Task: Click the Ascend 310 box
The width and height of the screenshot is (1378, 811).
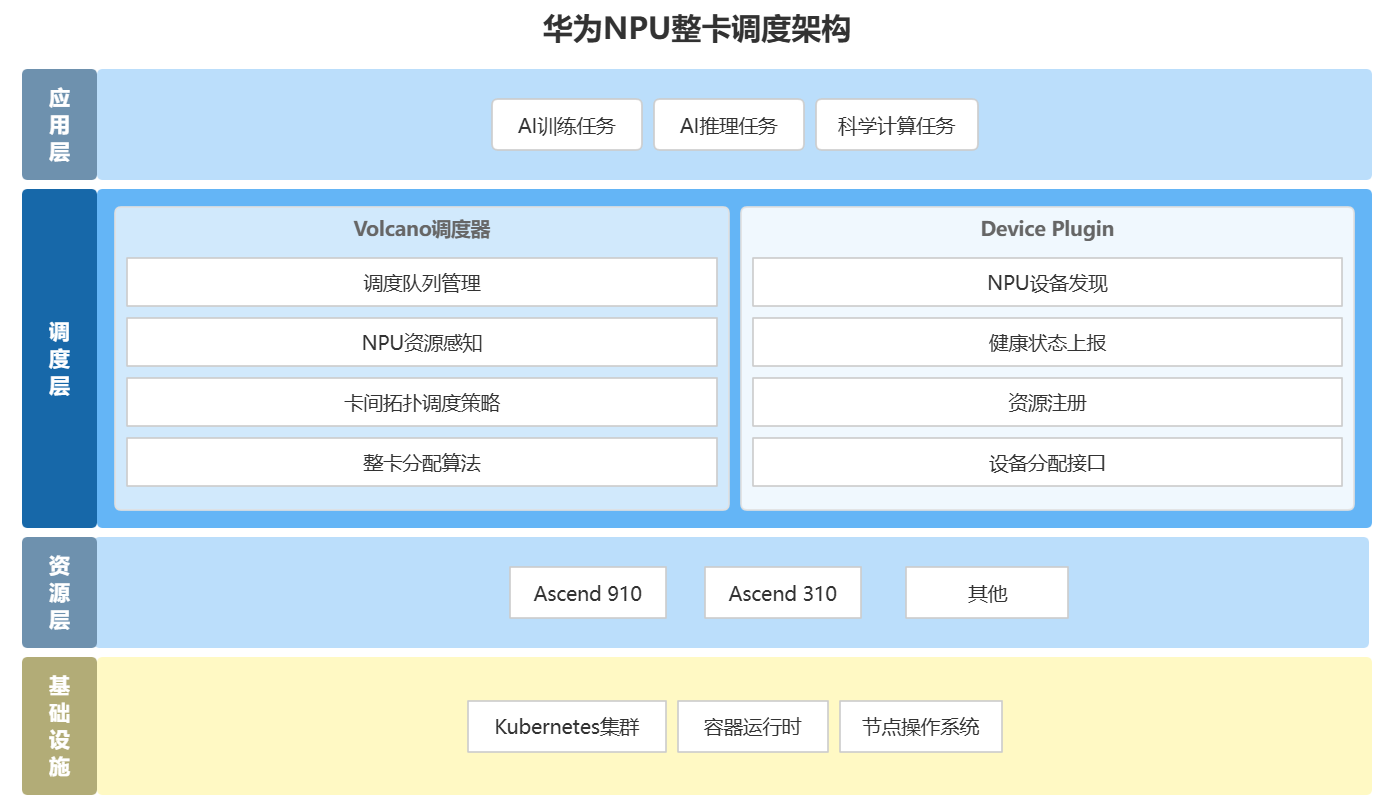Action: click(x=783, y=593)
